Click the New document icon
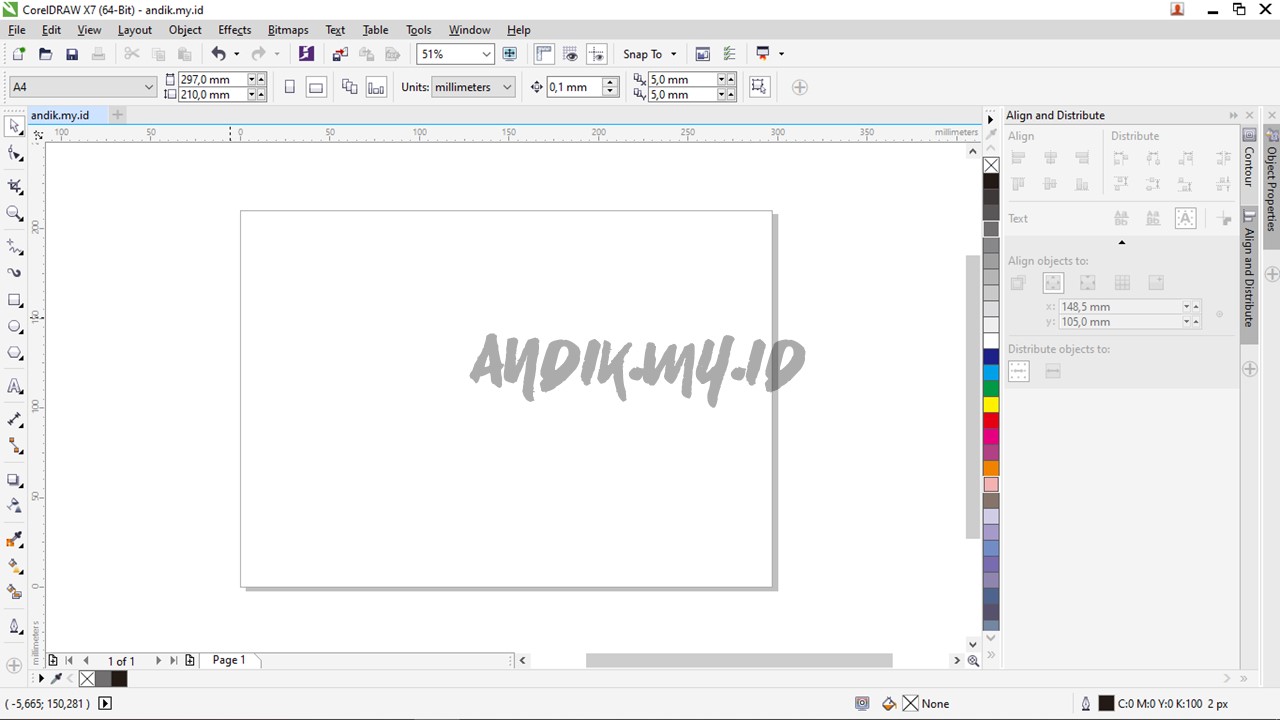The image size is (1280, 720). click(19, 54)
